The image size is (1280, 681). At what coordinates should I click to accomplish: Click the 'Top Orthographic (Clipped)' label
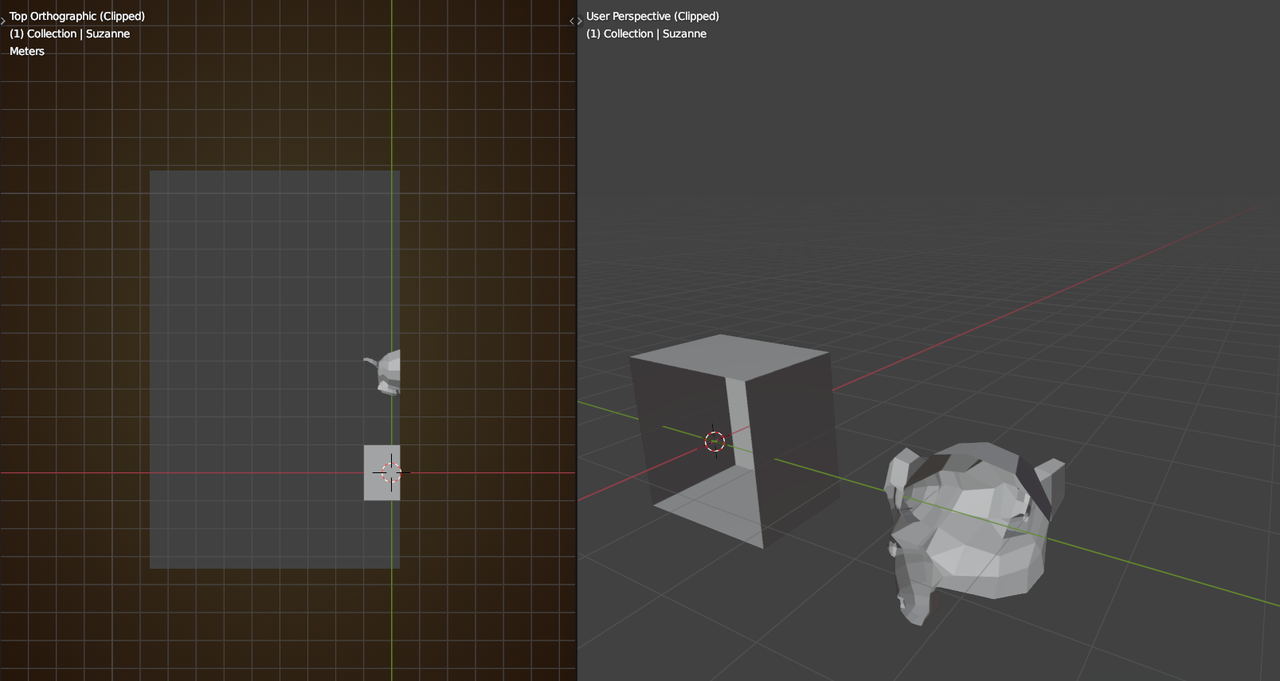[x=77, y=16]
